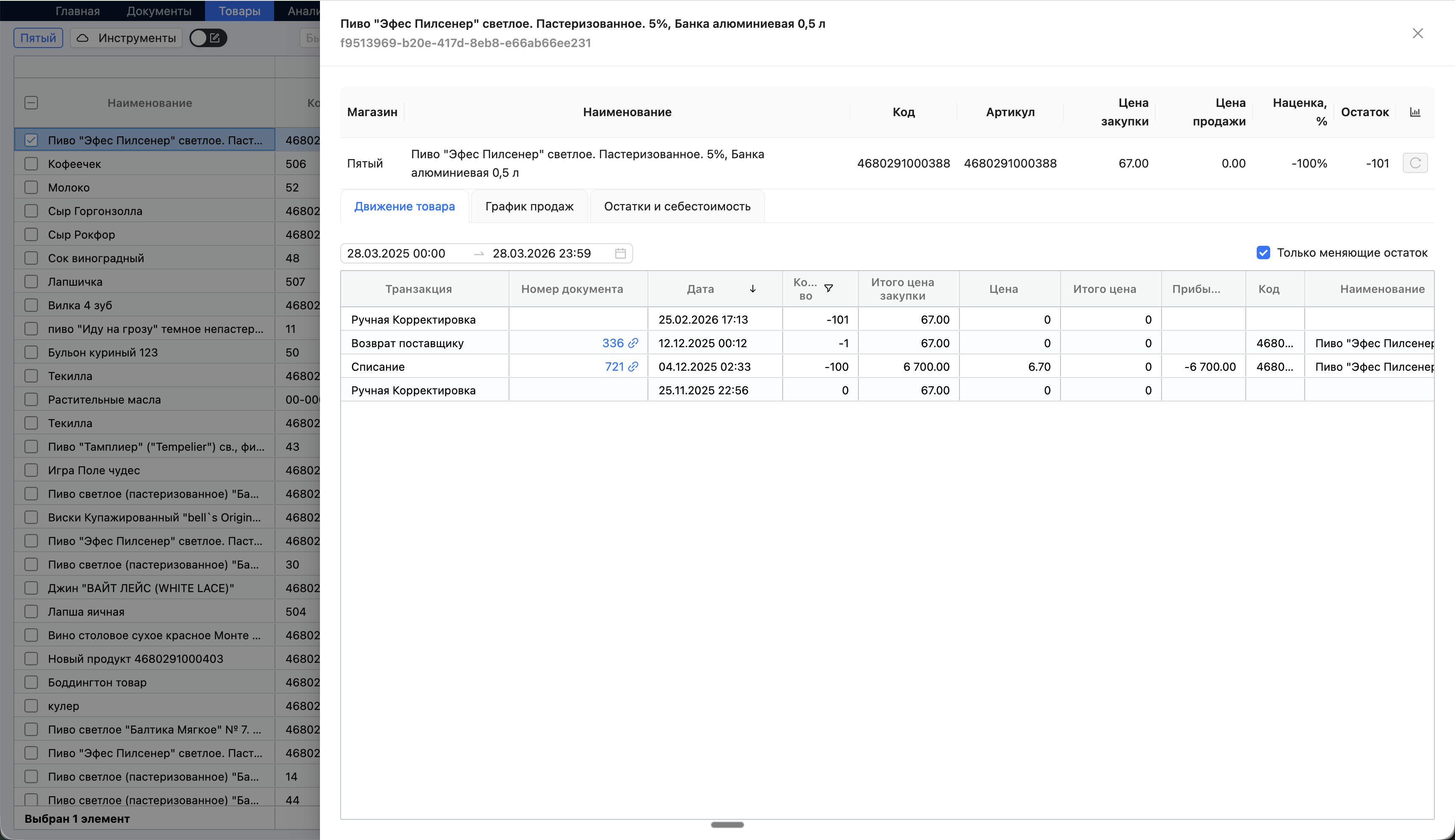Image resolution: width=1455 pixels, height=840 pixels.
Task: Select Новый продукт 4680291000403 row
Action: click(x=167, y=659)
